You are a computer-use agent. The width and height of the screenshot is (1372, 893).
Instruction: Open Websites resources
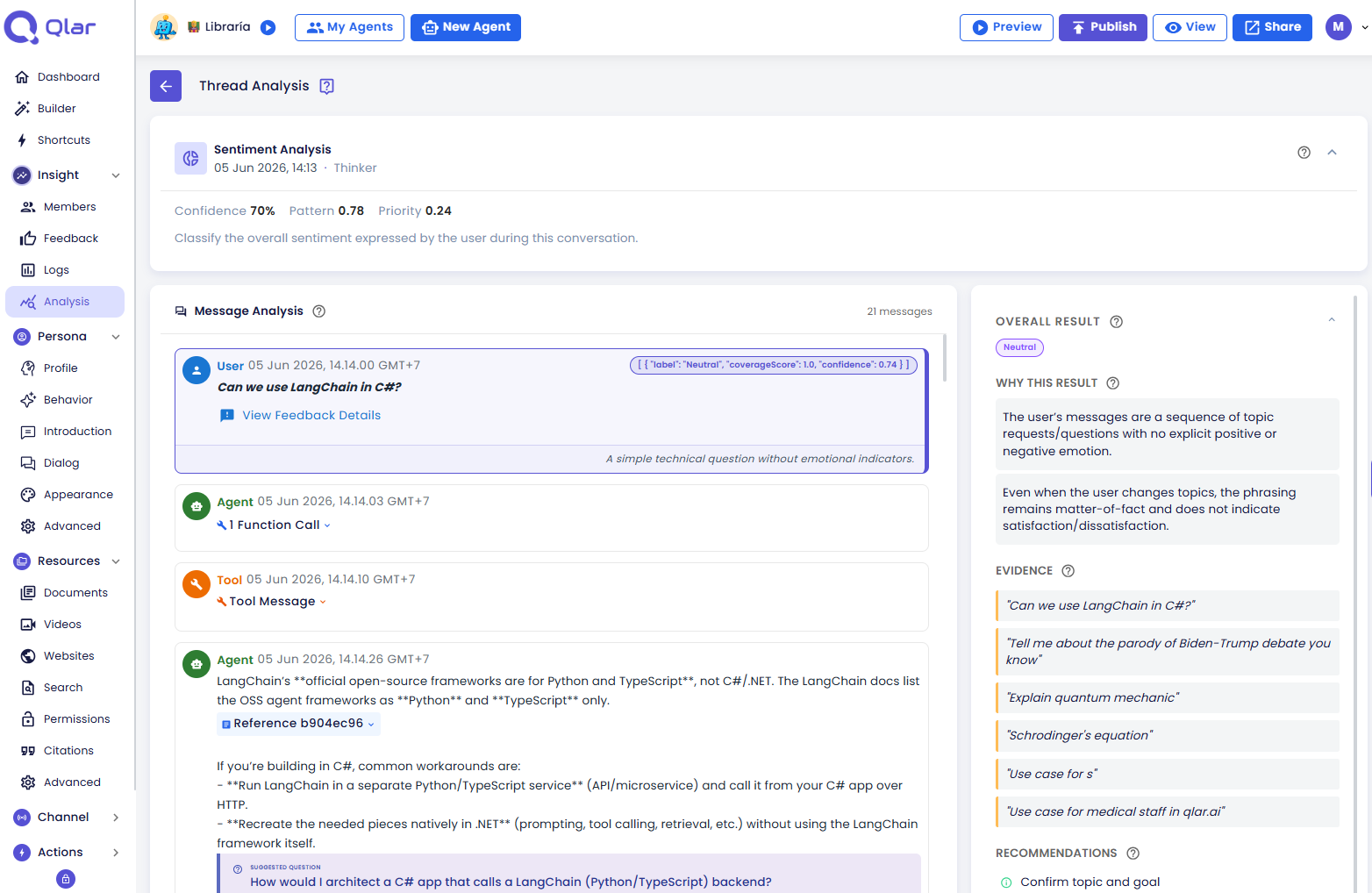(x=67, y=656)
